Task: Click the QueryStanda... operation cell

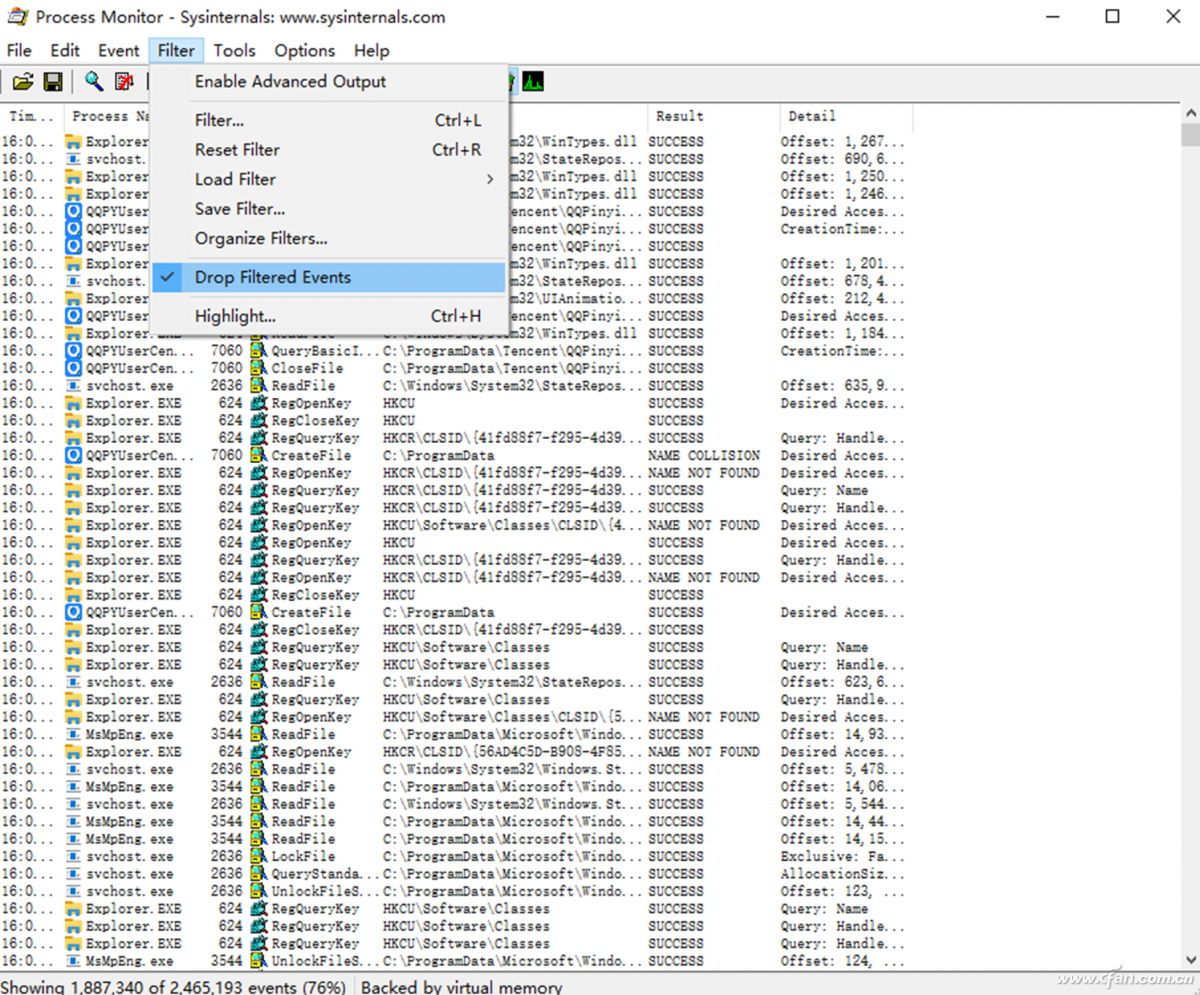Action: click(x=324, y=874)
